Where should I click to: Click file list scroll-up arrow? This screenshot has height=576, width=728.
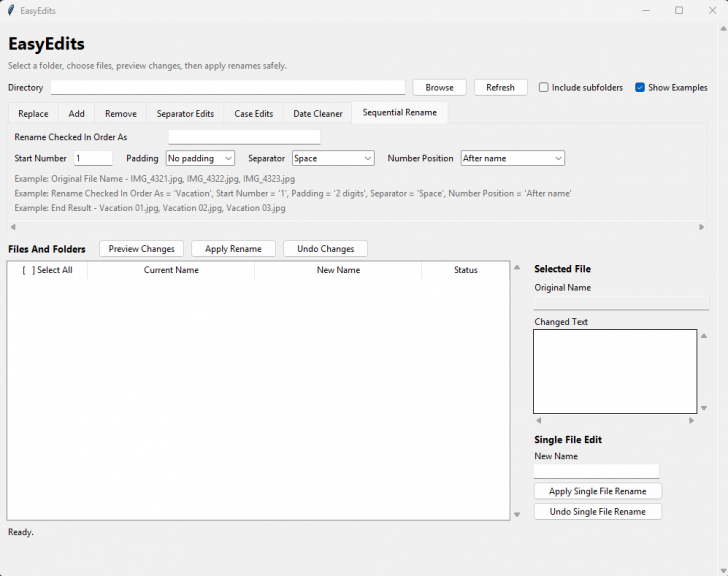[x=517, y=267]
